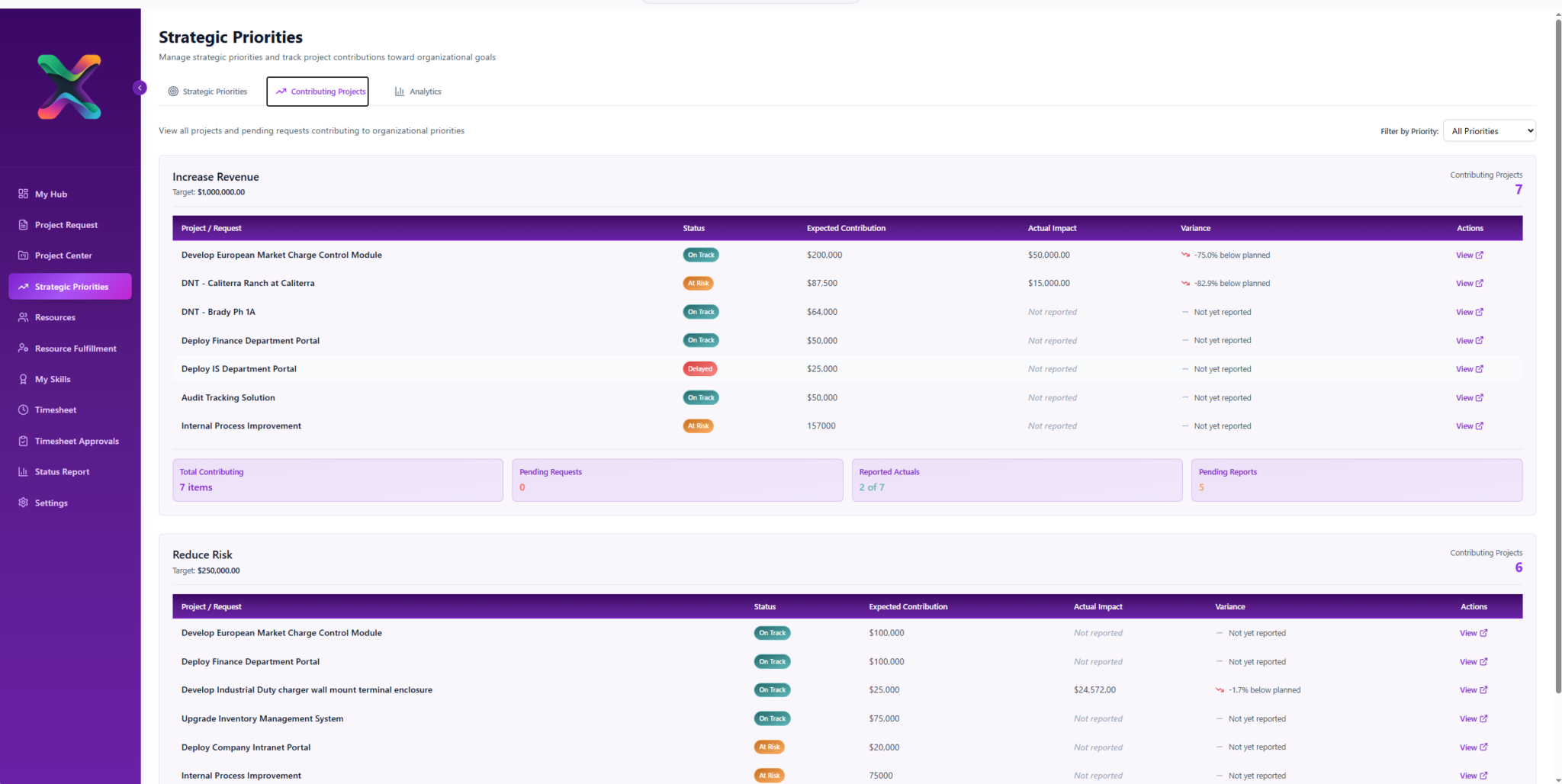This screenshot has height=784, width=1562.
Task: View Audit Tracking Solution project
Action: 1469,398
